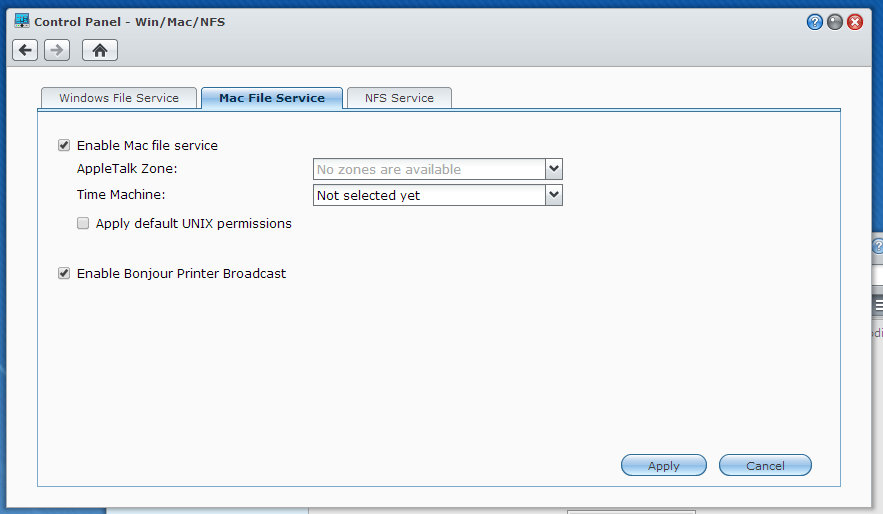Disable Enable Mac file service checkbox

[64, 145]
